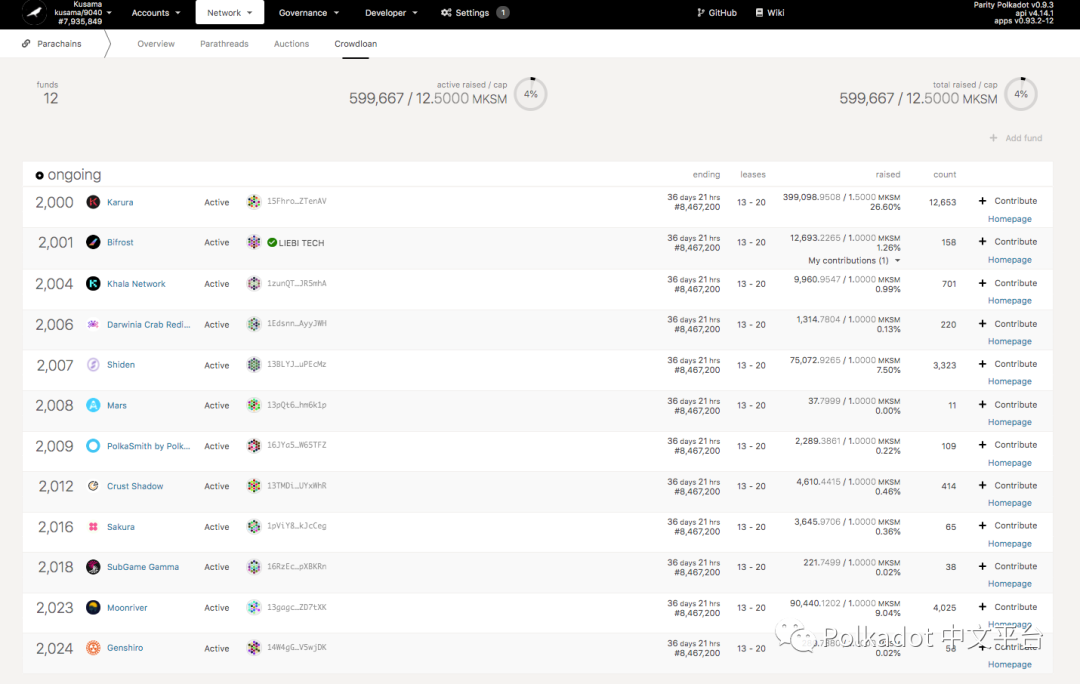Click the identicon for address 16JYo5…W65TFZ

254,446
